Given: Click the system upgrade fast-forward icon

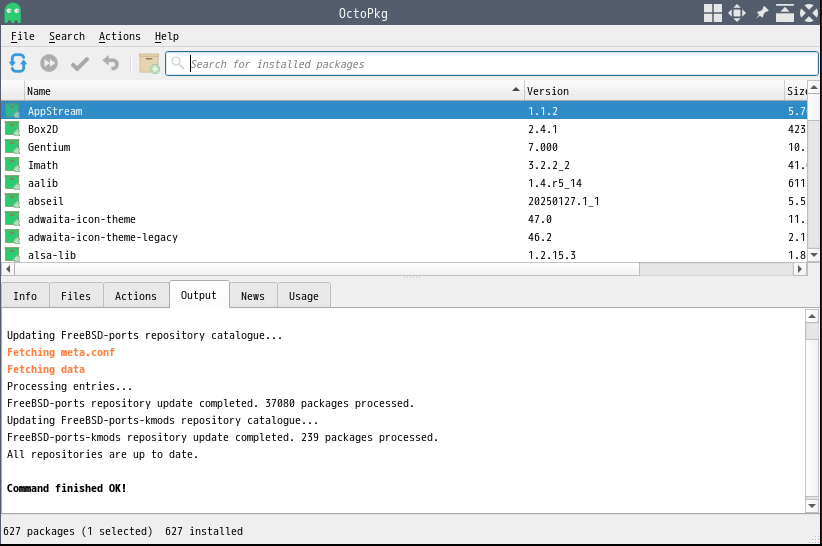Looking at the screenshot, I should [x=49, y=63].
